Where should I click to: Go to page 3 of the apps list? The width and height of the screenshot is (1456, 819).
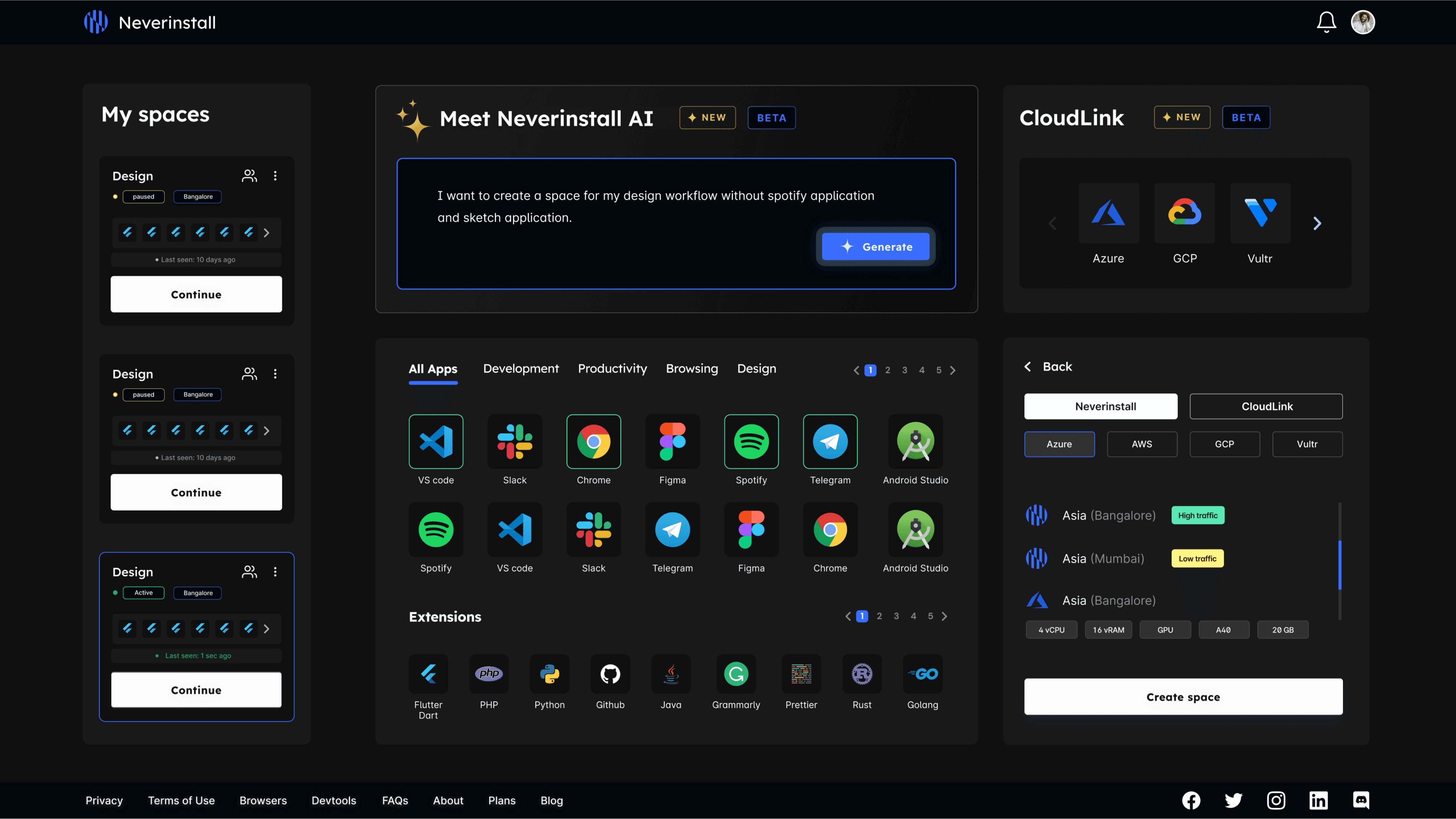(x=904, y=371)
